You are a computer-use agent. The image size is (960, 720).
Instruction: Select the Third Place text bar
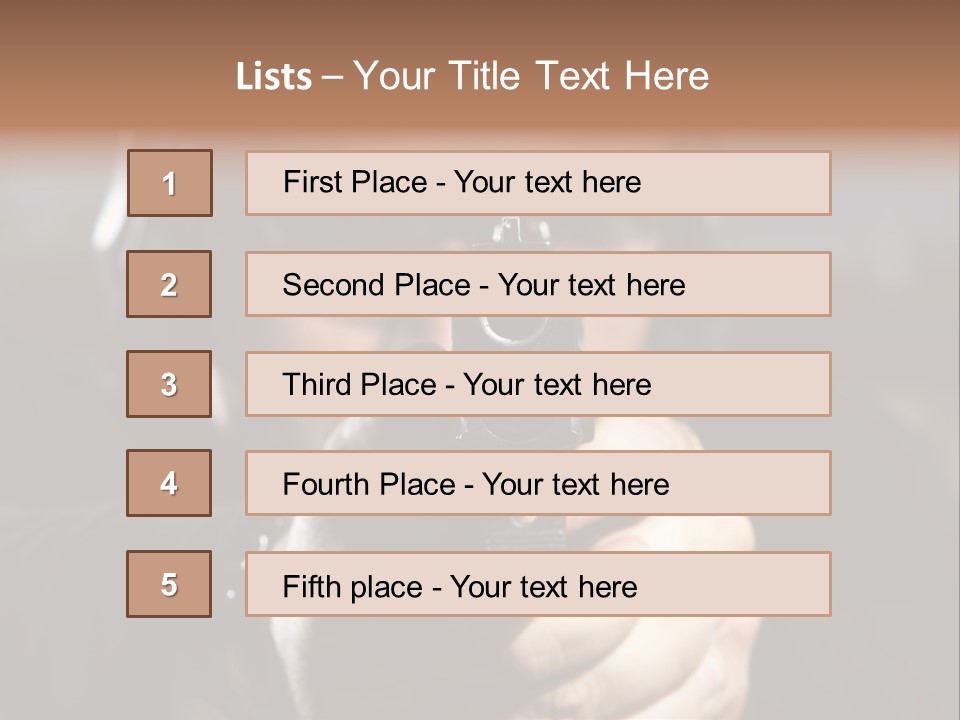point(538,384)
